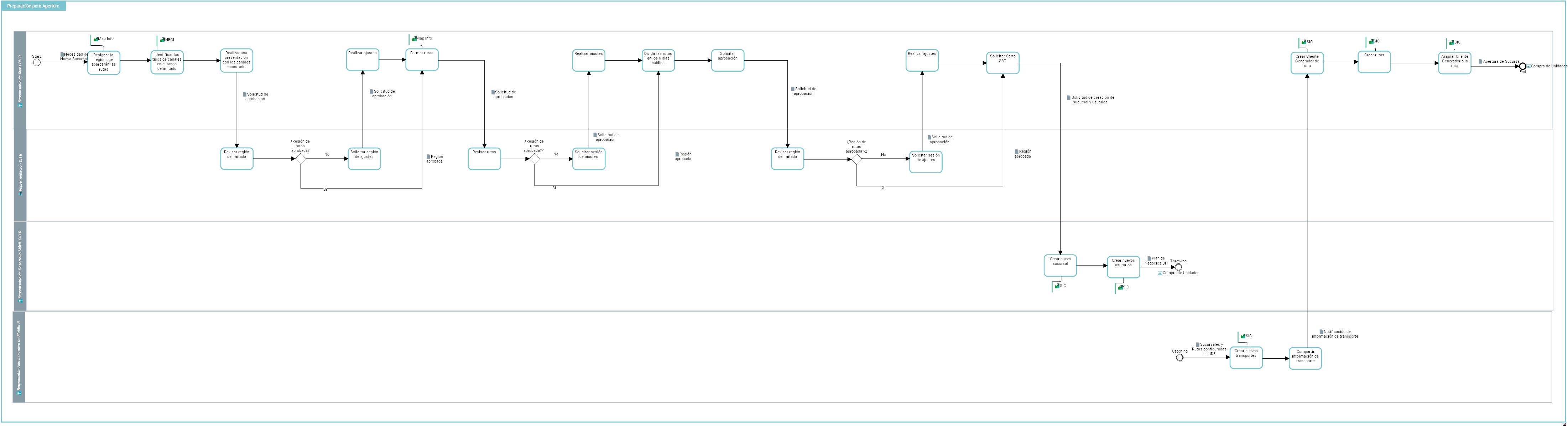This screenshot has width=1568, height=426.
Task: Select Solicitar sesión de ajustes after '¿Región de rutas aprobada?-2'
Action: pyautogui.click(x=925, y=161)
